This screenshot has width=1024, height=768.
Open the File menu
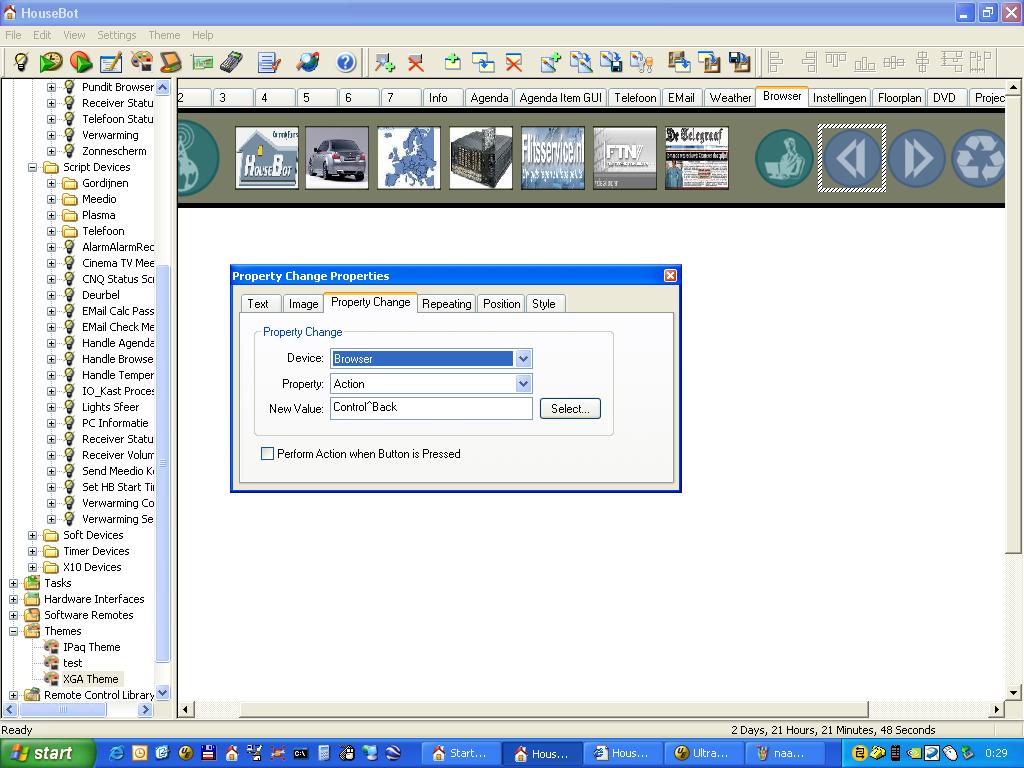tap(13, 35)
